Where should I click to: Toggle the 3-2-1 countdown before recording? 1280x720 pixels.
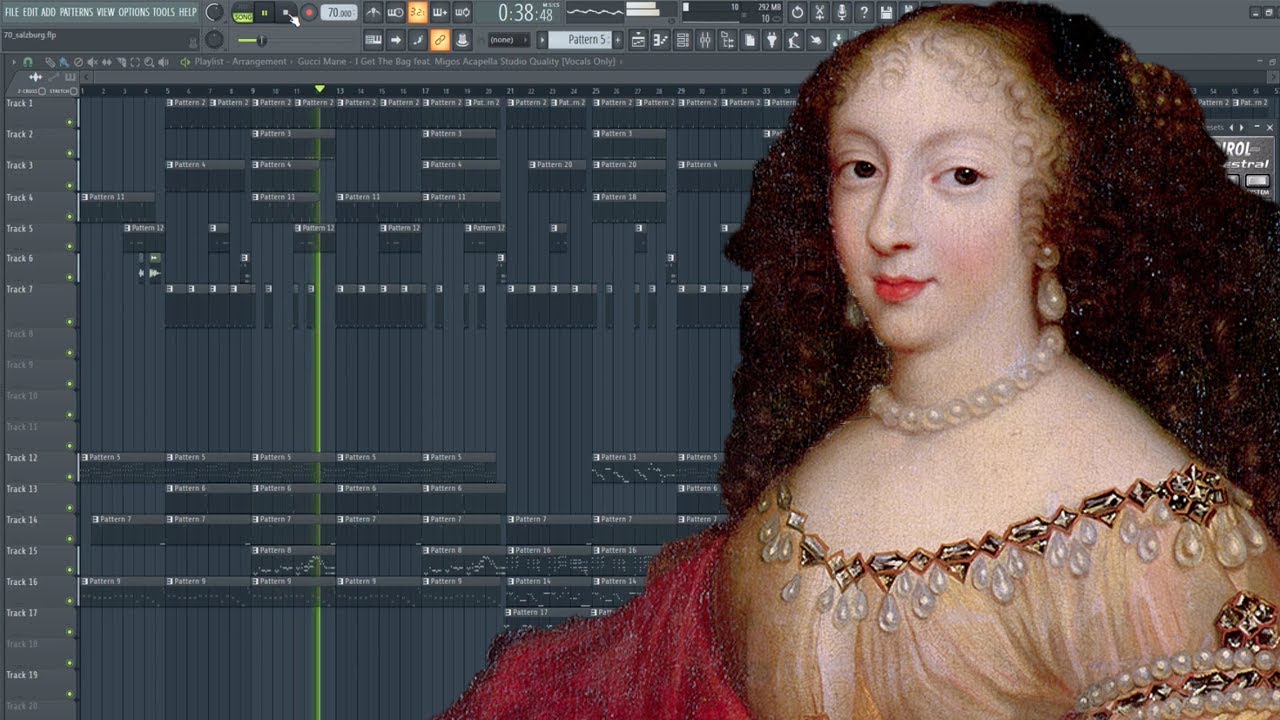click(417, 13)
